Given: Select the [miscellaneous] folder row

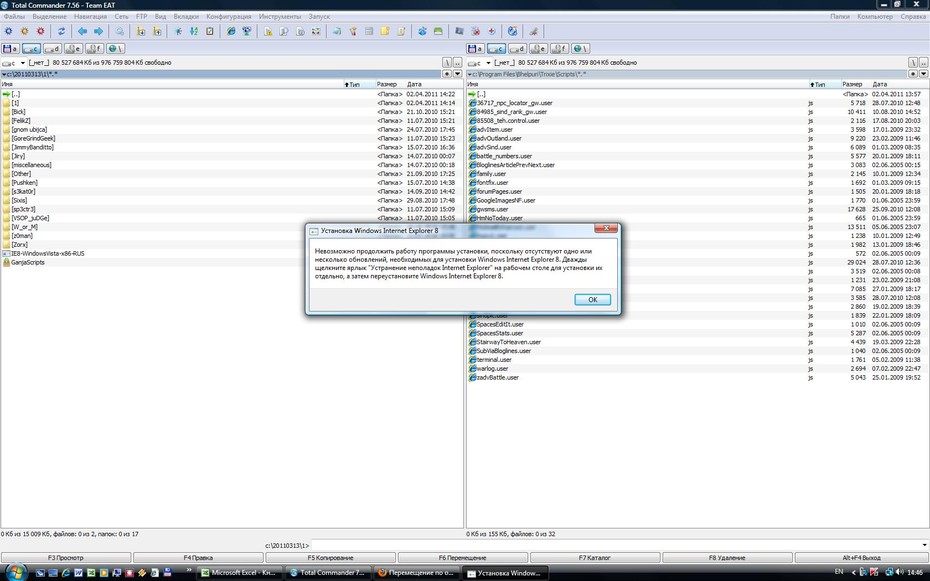Looking at the screenshot, I should click(x=231, y=165).
